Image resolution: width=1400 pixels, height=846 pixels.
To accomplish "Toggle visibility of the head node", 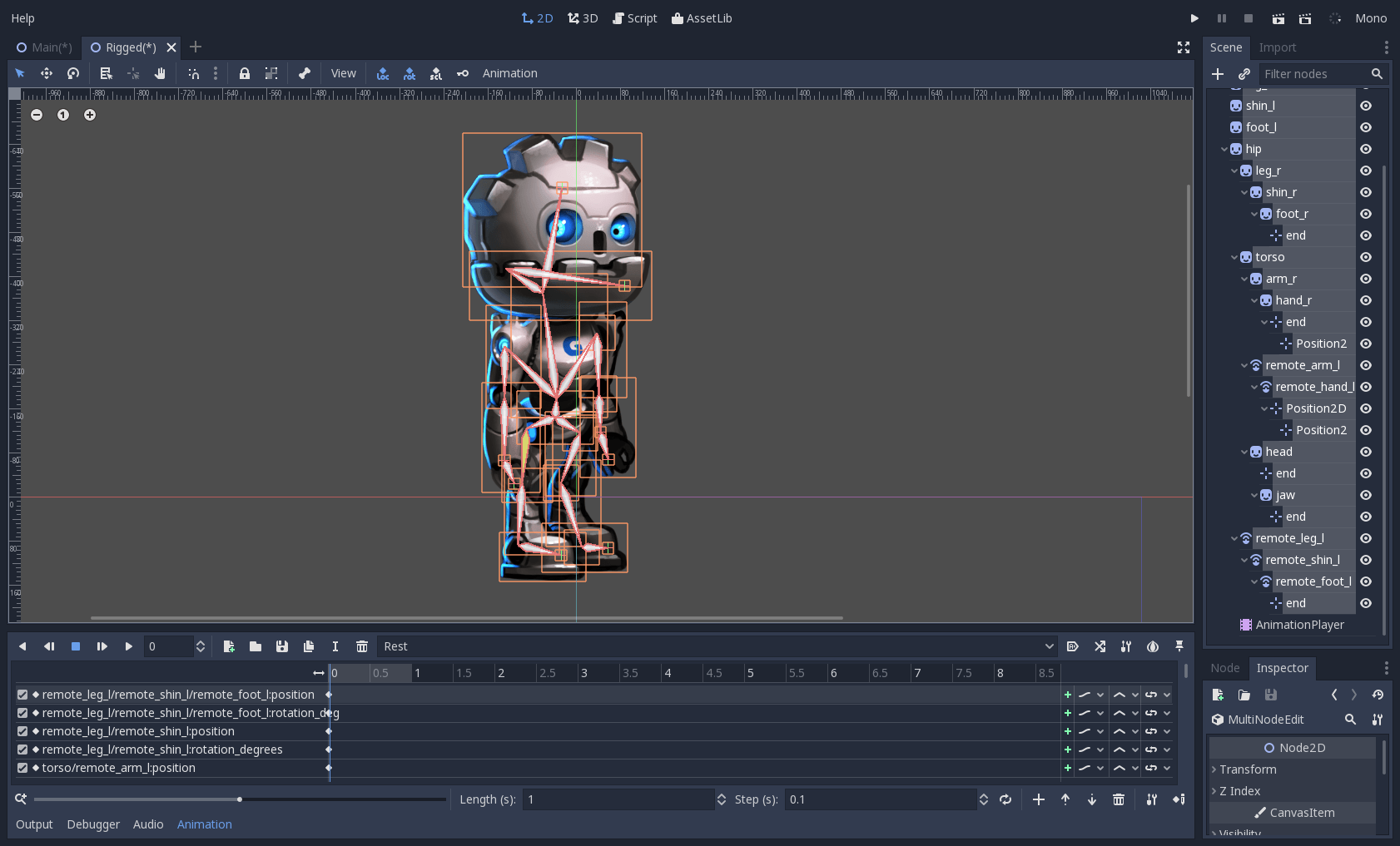I will click(1365, 452).
